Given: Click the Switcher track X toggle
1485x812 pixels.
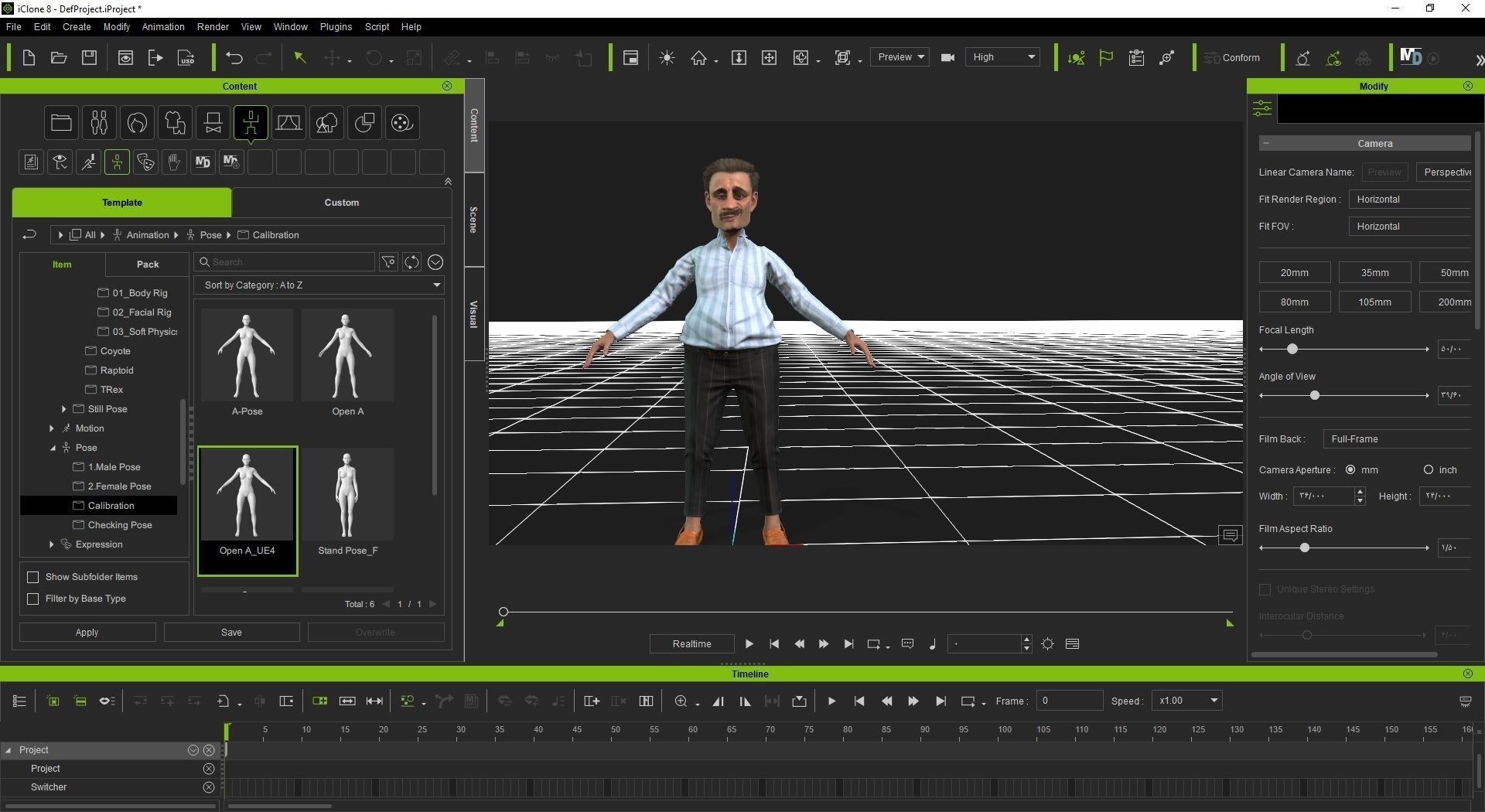Looking at the screenshot, I should pos(209,787).
